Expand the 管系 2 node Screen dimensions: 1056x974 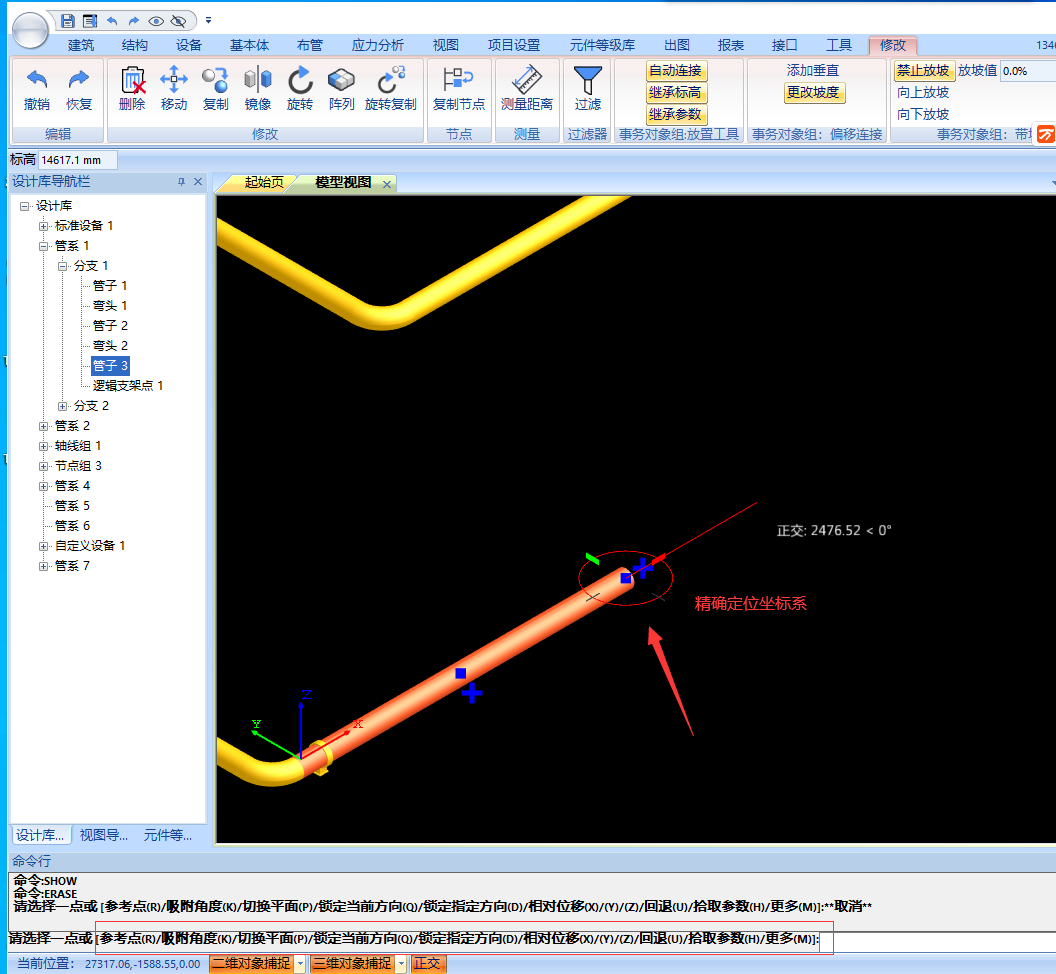coord(44,426)
